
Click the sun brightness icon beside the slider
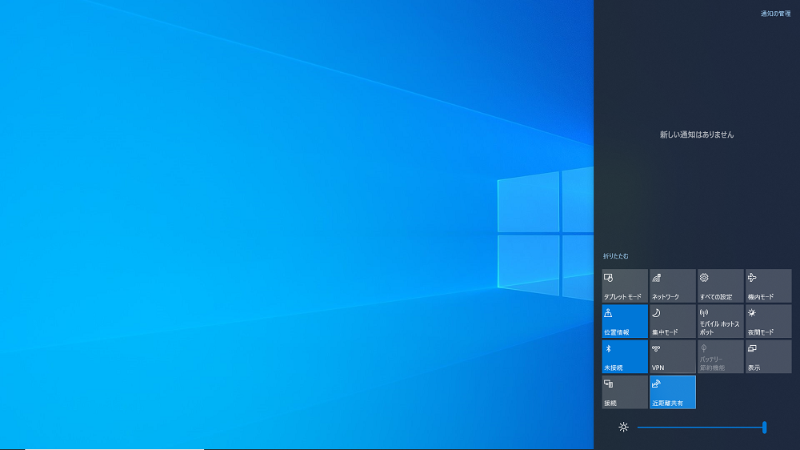[623, 427]
